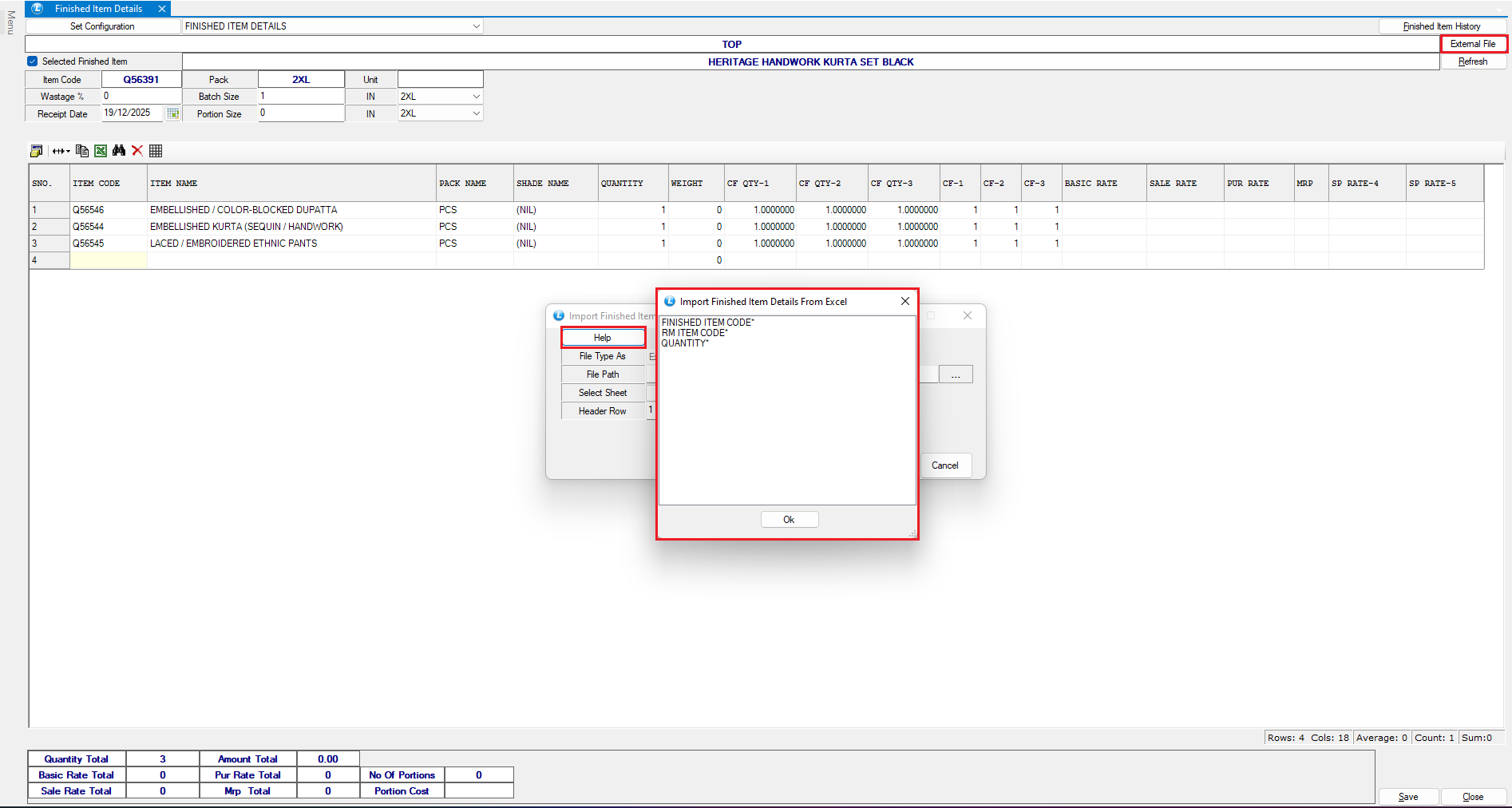
Task: Click the copy documents toolbar icon
Action: [81, 151]
